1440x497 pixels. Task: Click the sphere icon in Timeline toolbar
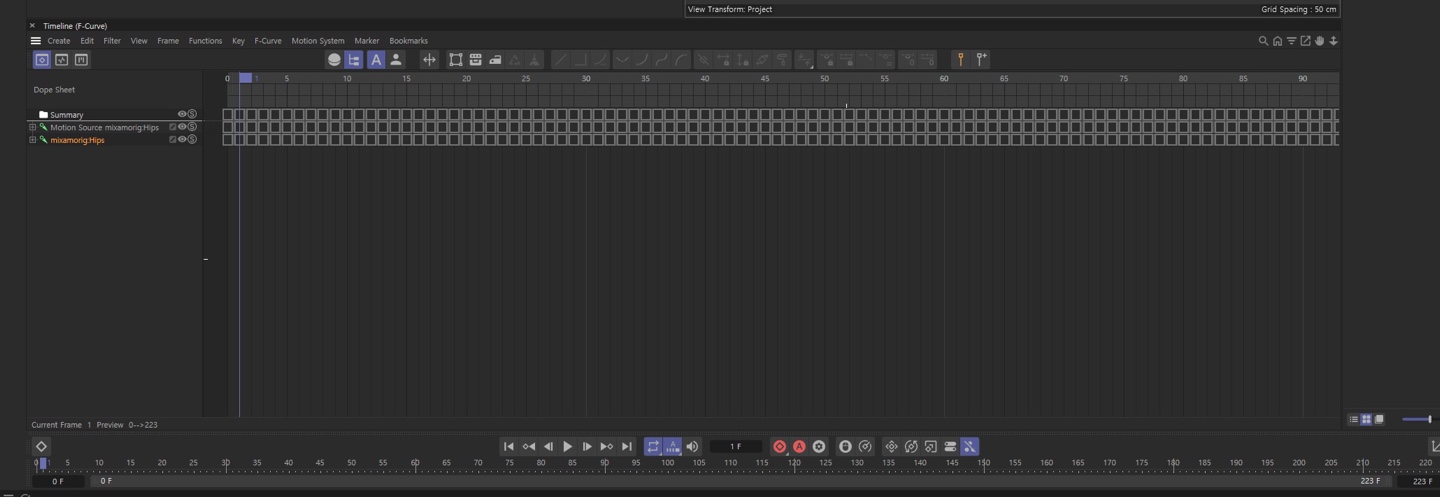[x=334, y=60]
